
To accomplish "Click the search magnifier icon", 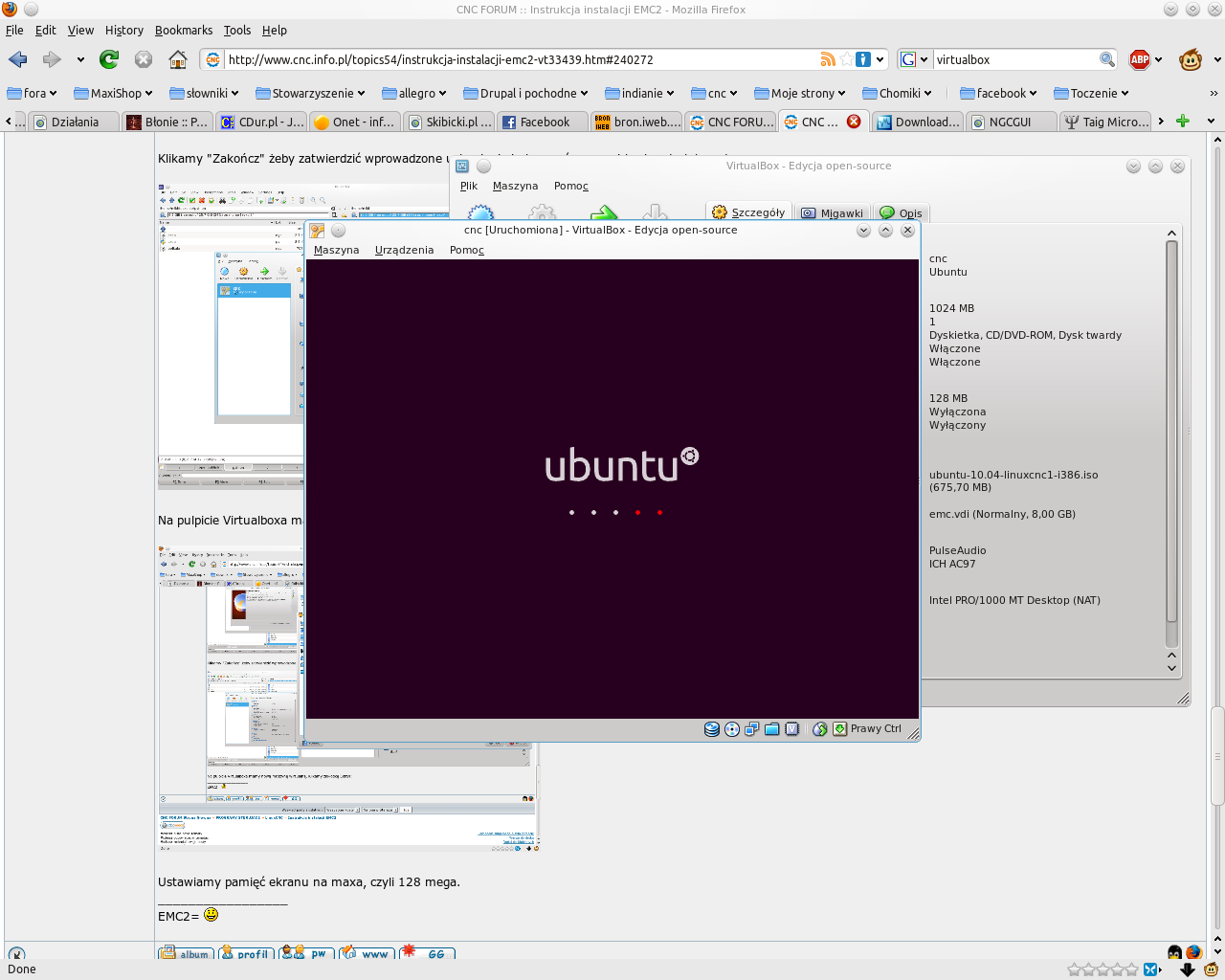I will tap(1107, 59).
